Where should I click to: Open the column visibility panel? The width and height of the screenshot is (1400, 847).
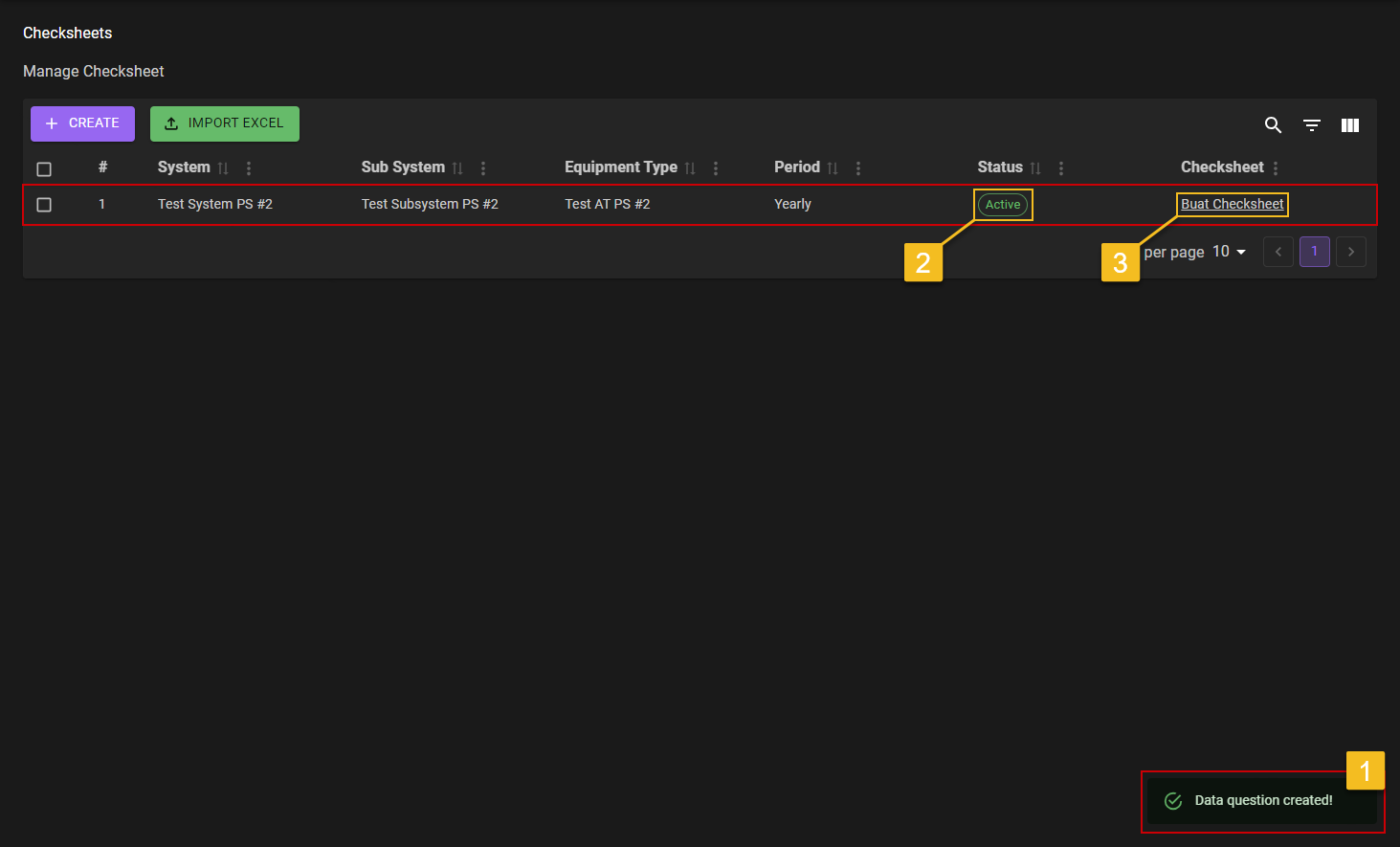pyautogui.click(x=1349, y=124)
